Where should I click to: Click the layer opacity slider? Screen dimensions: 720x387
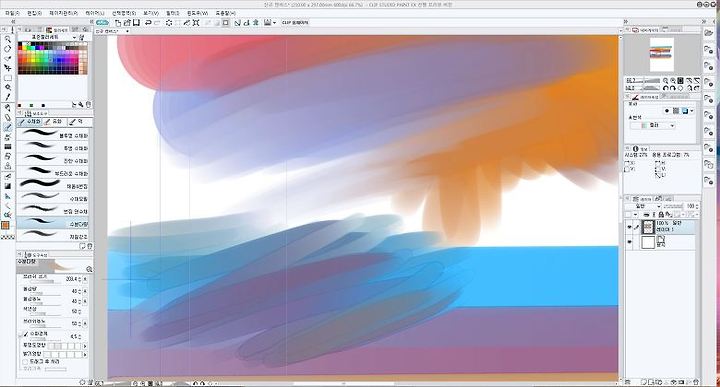(x=673, y=207)
